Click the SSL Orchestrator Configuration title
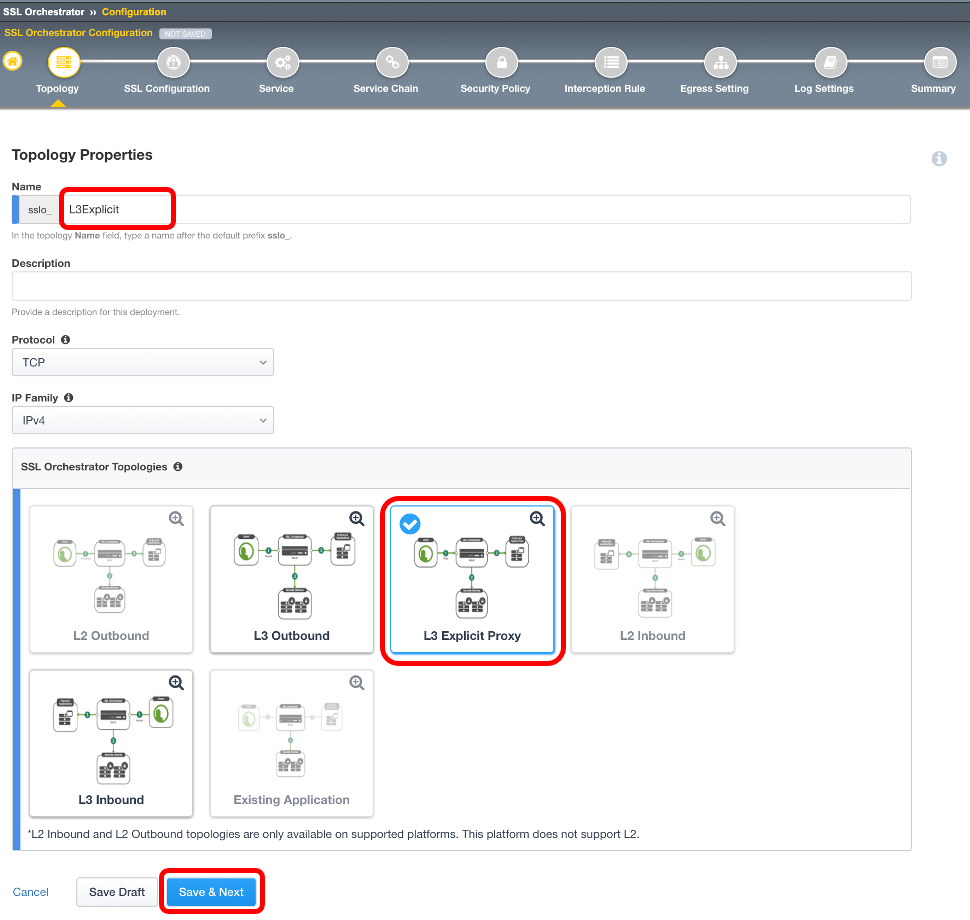 coord(78,33)
